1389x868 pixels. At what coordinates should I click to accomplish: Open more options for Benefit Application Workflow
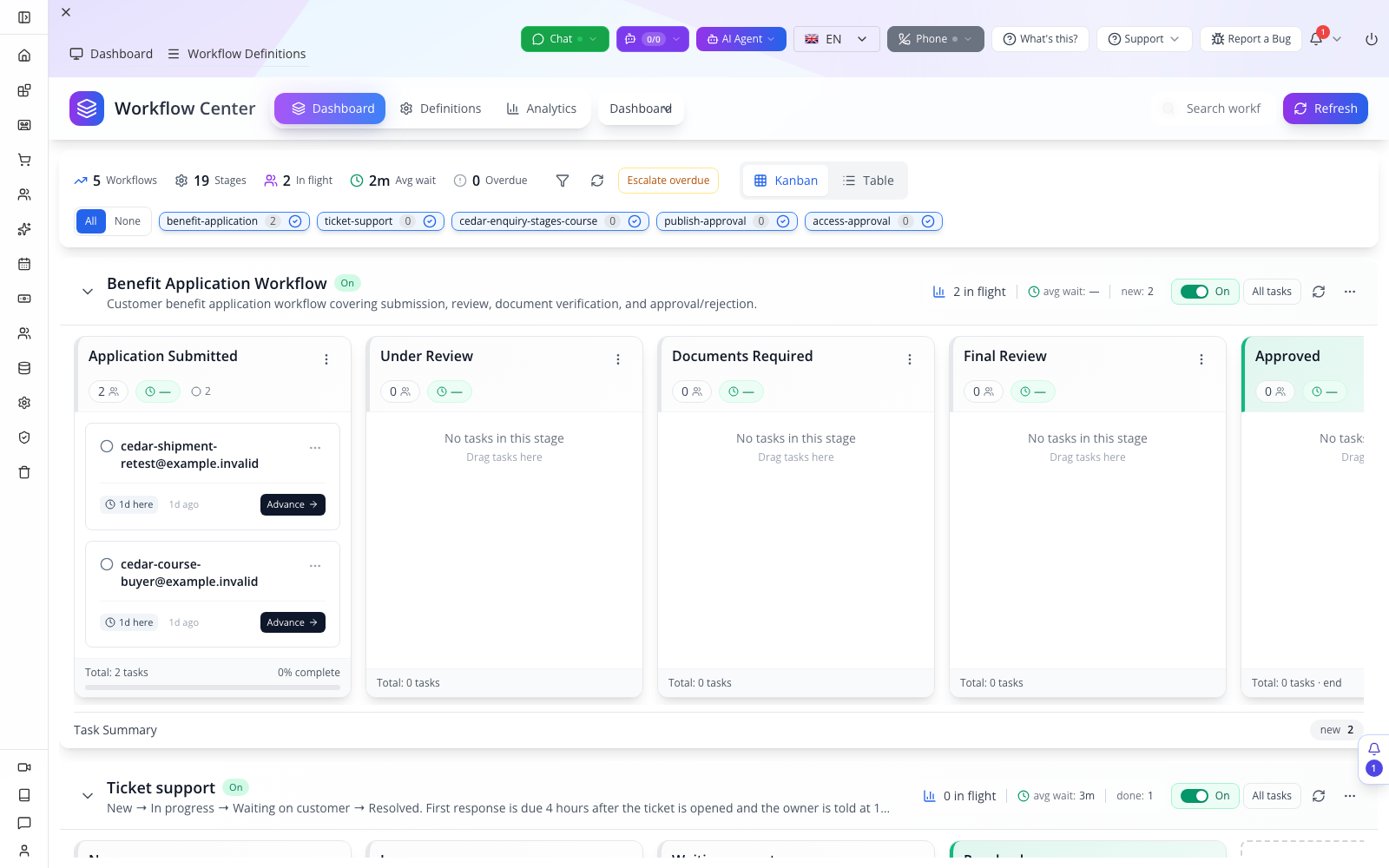pyautogui.click(x=1350, y=292)
